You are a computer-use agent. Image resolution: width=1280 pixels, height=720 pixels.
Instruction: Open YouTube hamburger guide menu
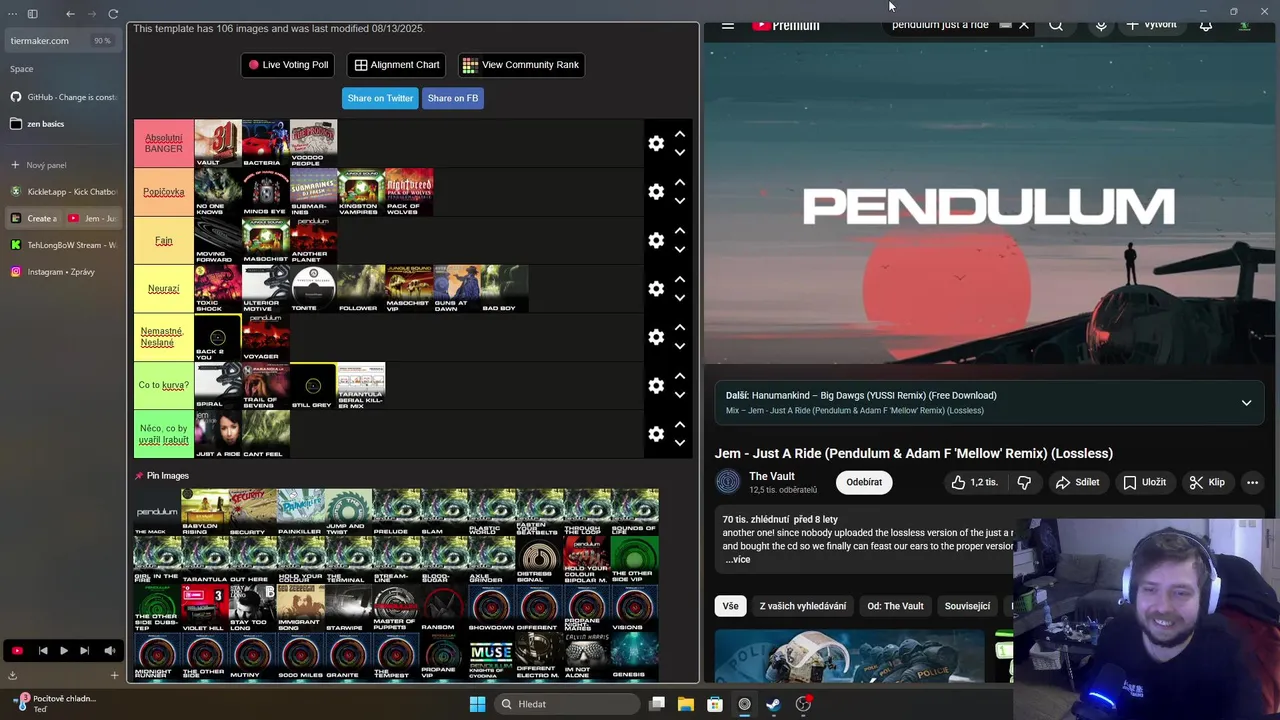click(x=728, y=26)
